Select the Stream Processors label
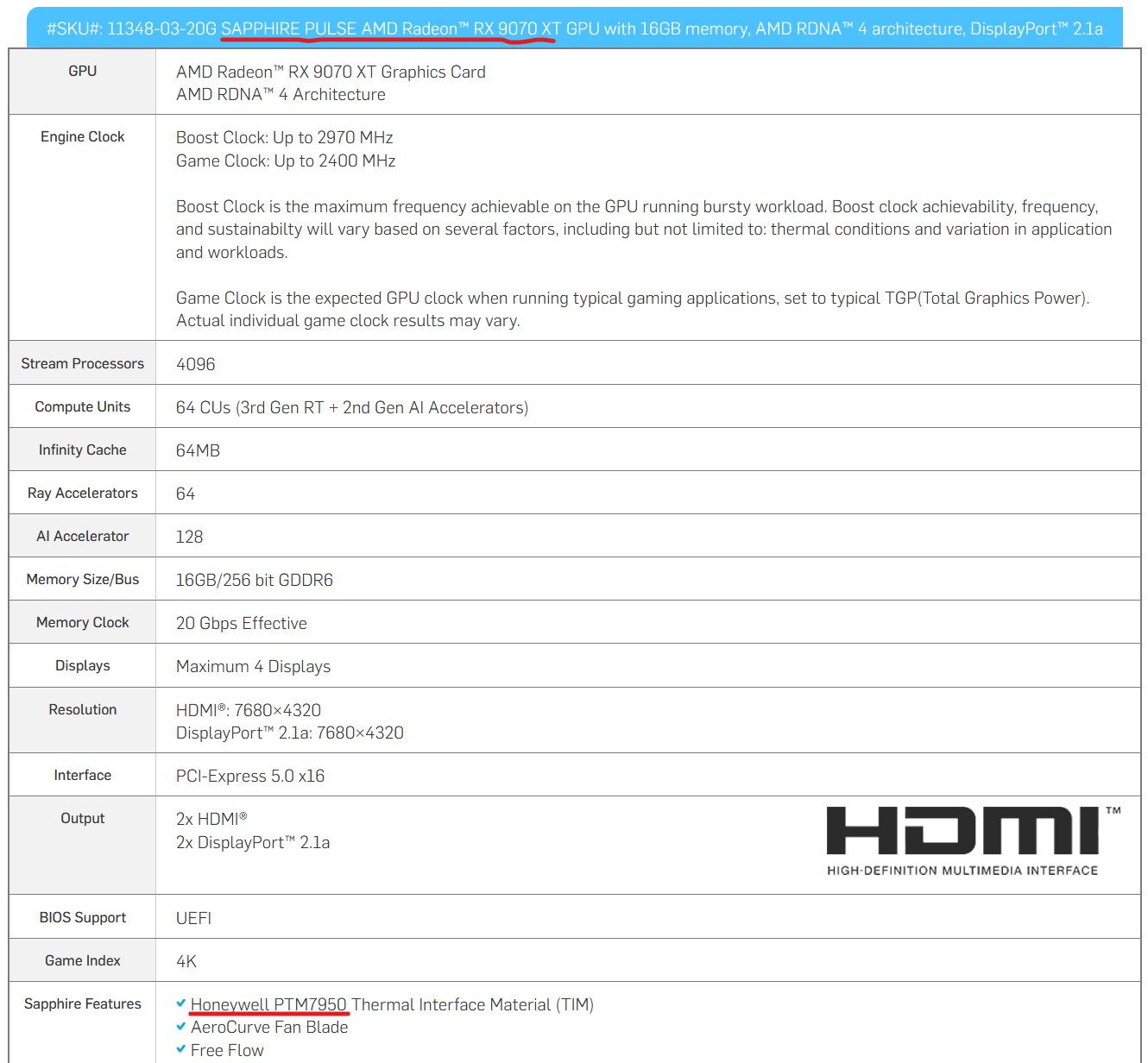Image resolution: width=1148 pixels, height=1063 pixels. point(83,363)
